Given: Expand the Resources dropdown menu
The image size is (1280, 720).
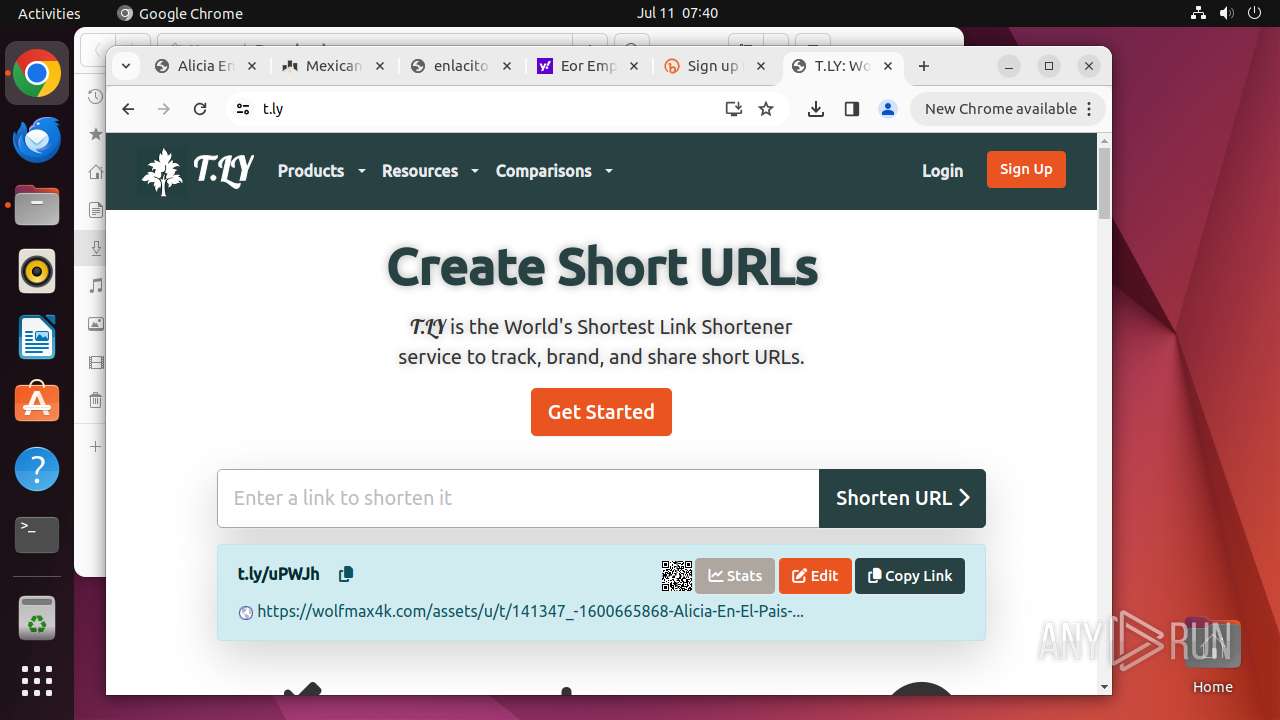Looking at the screenshot, I should (x=430, y=171).
